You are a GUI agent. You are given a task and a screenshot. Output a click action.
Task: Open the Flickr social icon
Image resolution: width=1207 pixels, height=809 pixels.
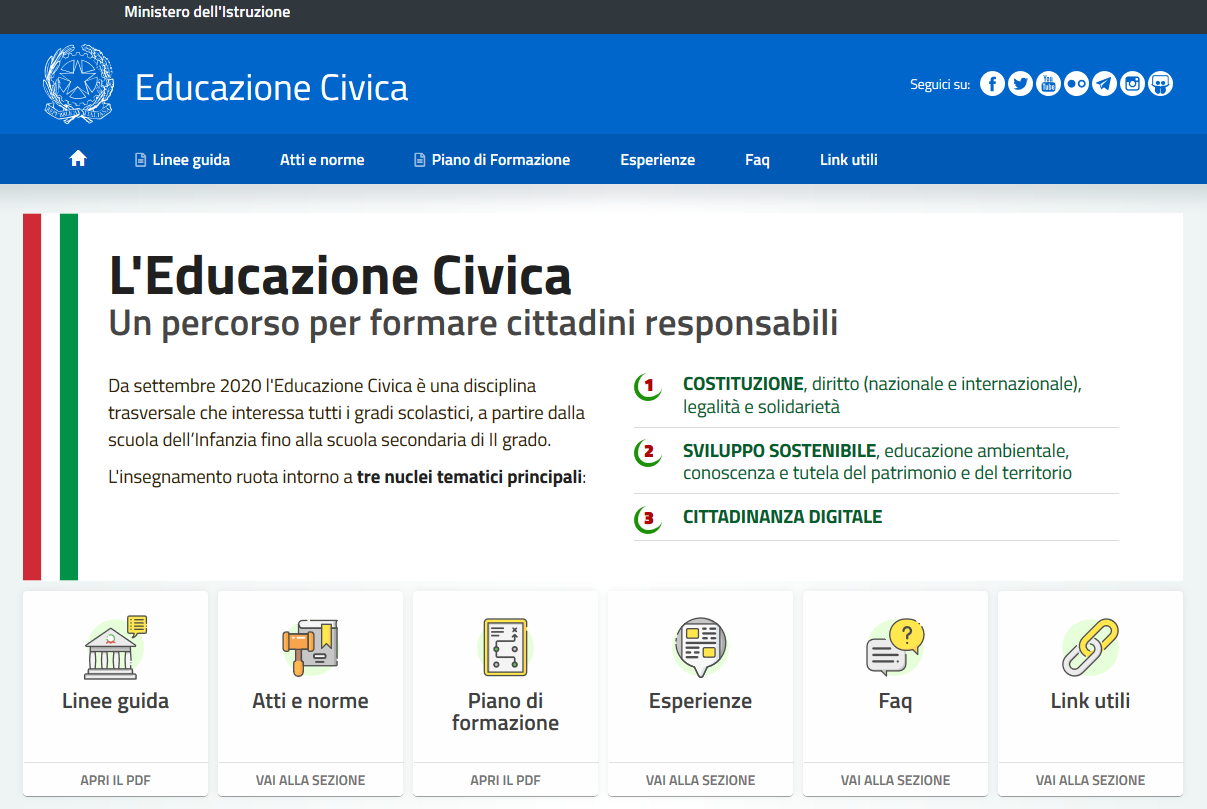1076,84
